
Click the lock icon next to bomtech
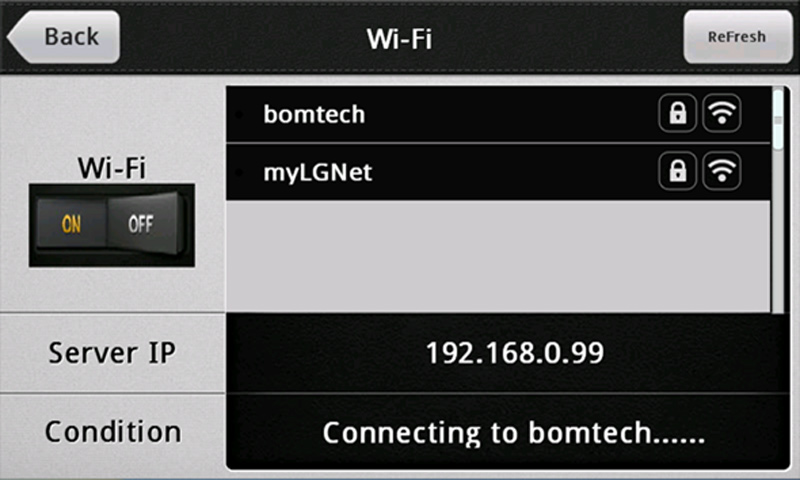pyautogui.click(x=678, y=113)
